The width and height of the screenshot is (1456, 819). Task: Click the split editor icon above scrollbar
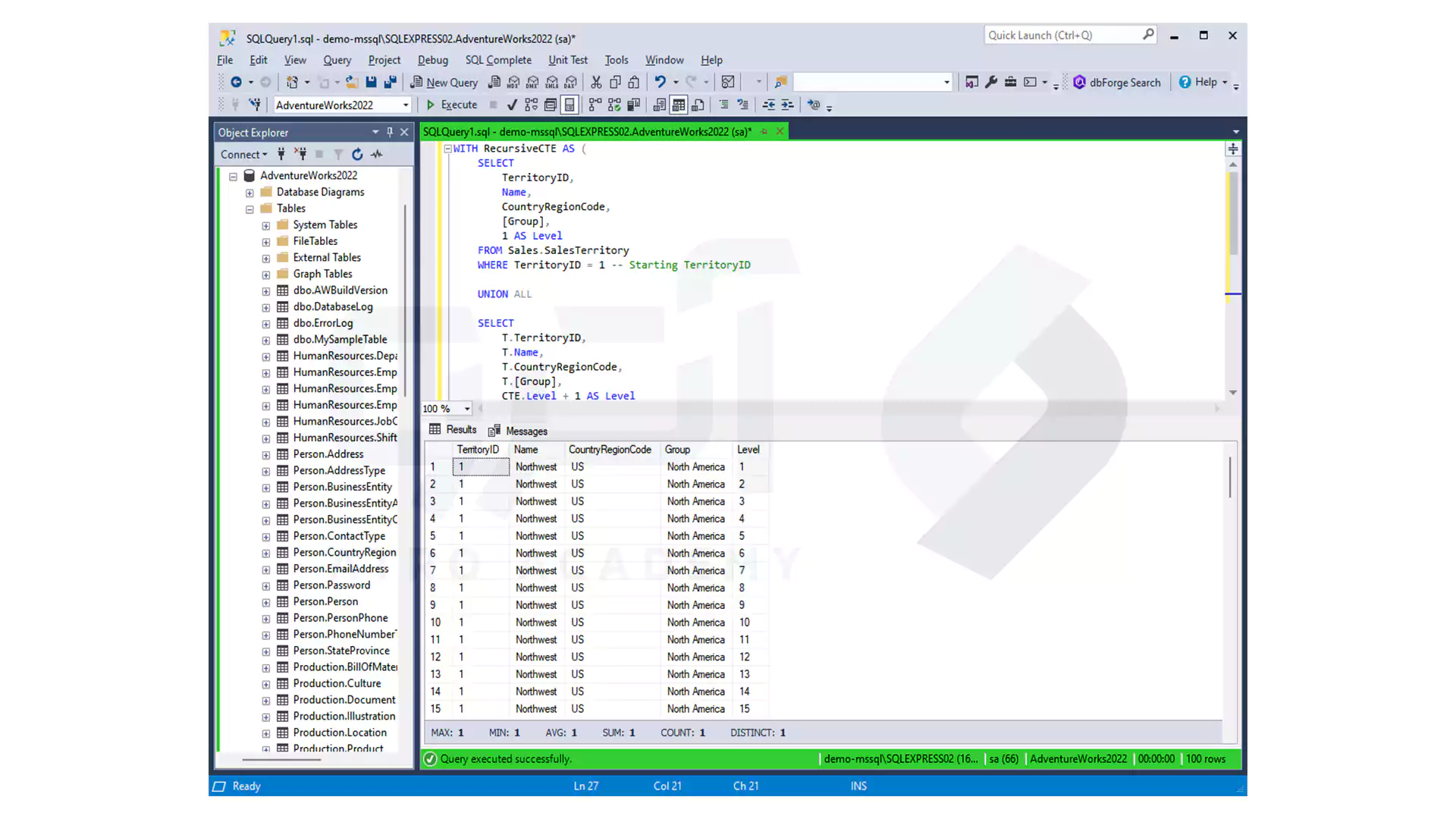[1233, 149]
